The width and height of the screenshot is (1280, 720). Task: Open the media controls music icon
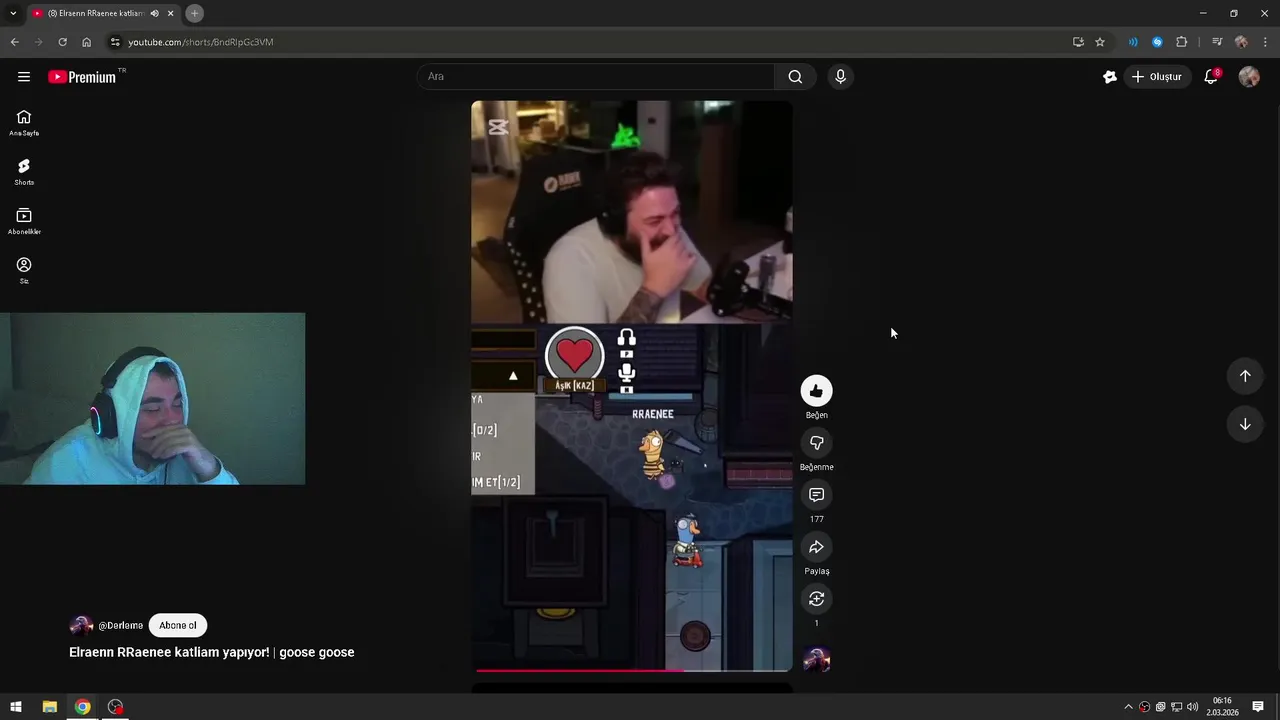pyautogui.click(x=1216, y=42)
